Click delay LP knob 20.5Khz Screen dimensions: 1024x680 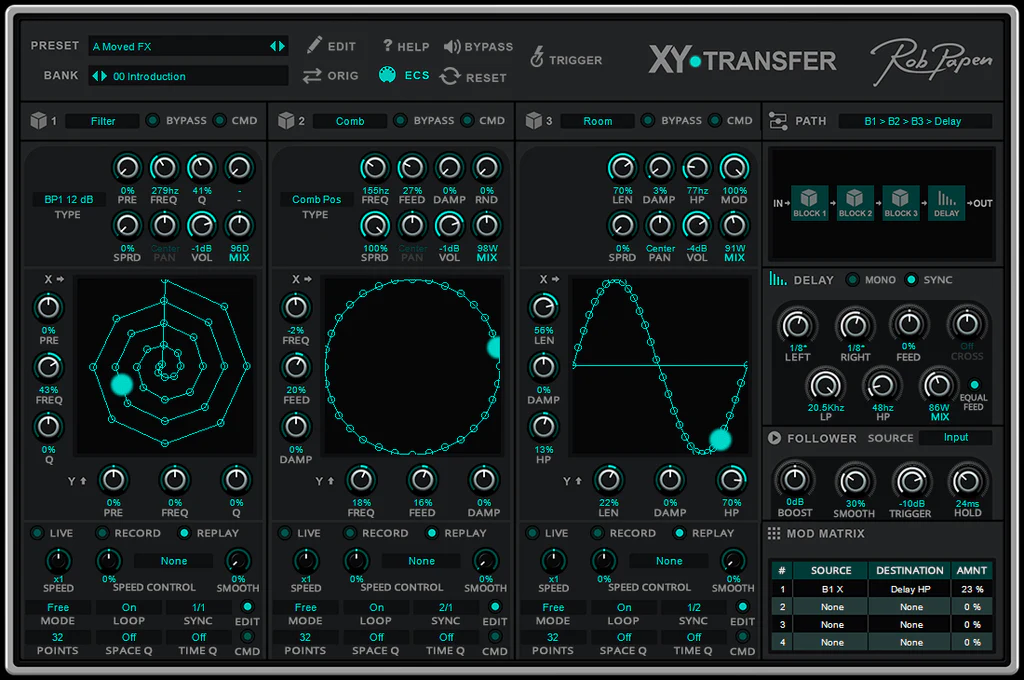click(x=825, y=385)
